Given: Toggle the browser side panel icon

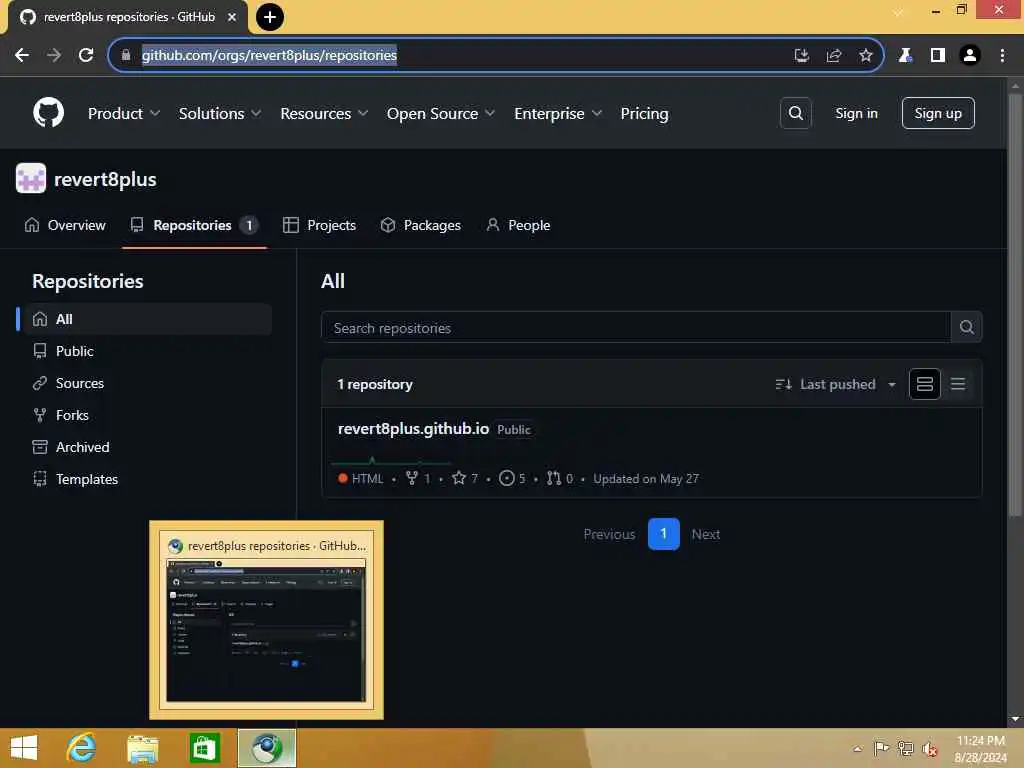Looking at the screenshot, I should coord(938,56).
